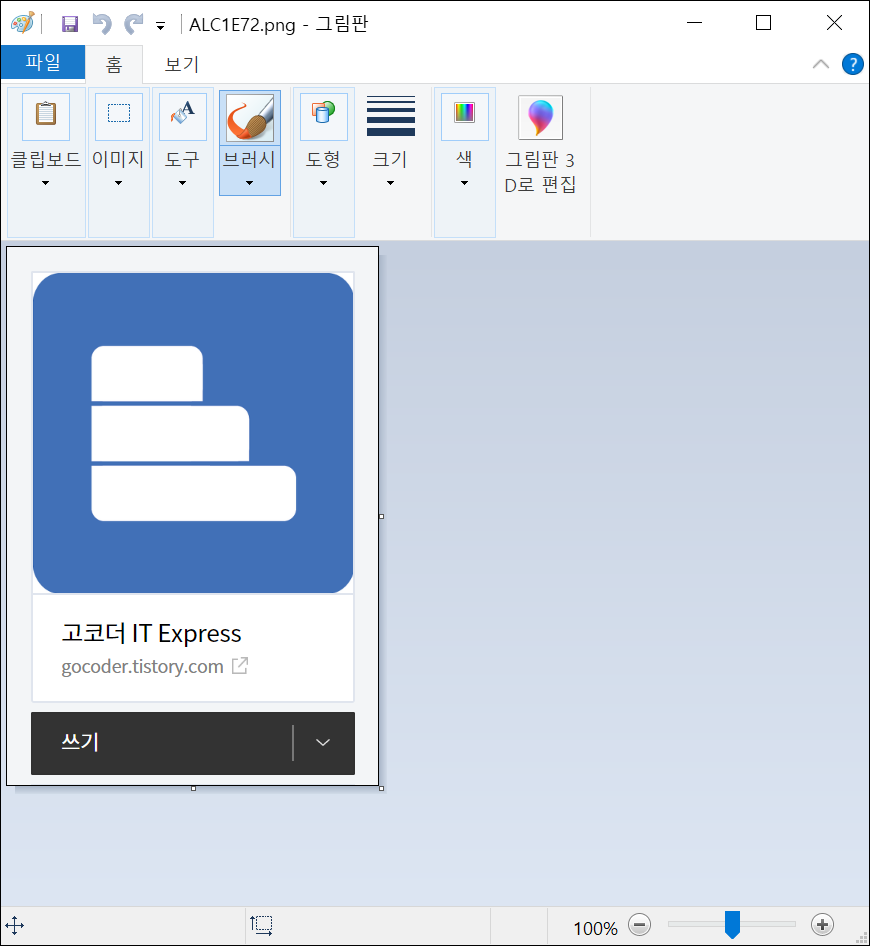This screenshot has height=946, width=870.
Task: Click the Paint app icon in title bar
Action: (x=22, y=24)
